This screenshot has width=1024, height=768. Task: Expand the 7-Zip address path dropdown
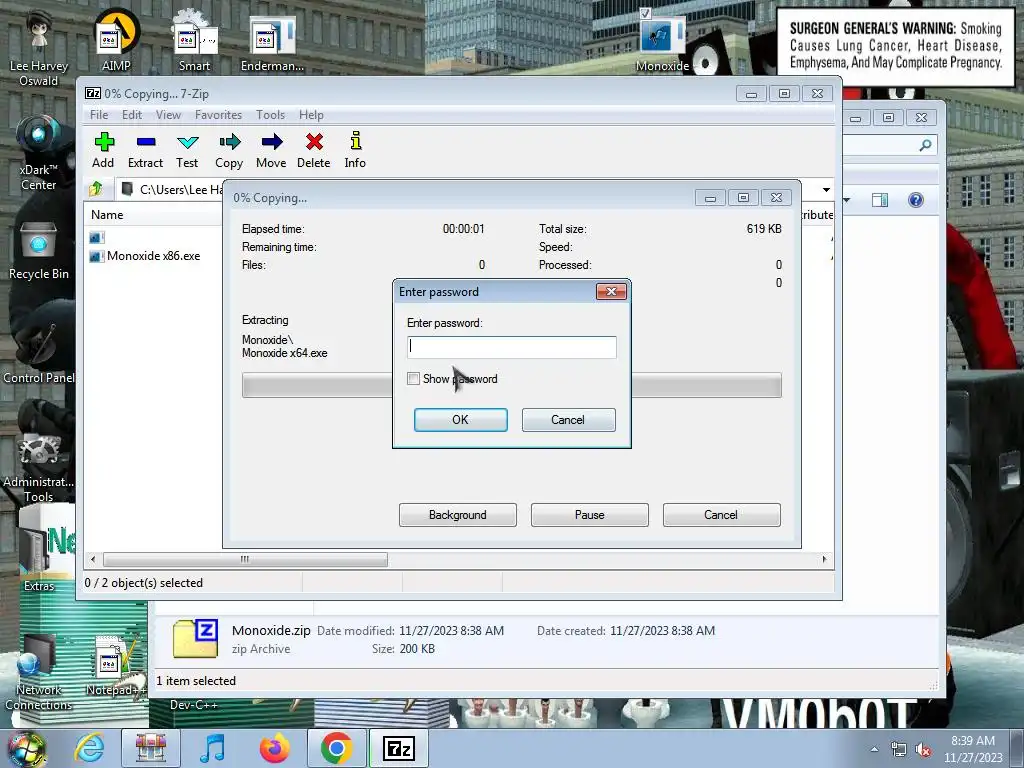[x=826, y=190]
